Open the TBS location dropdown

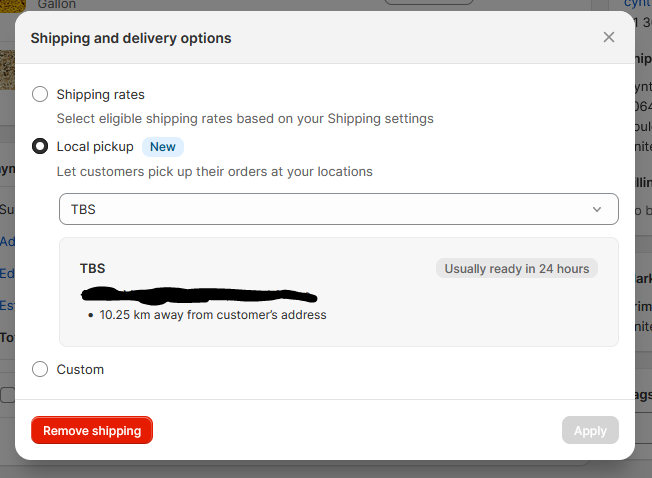(x=338, y=209)
